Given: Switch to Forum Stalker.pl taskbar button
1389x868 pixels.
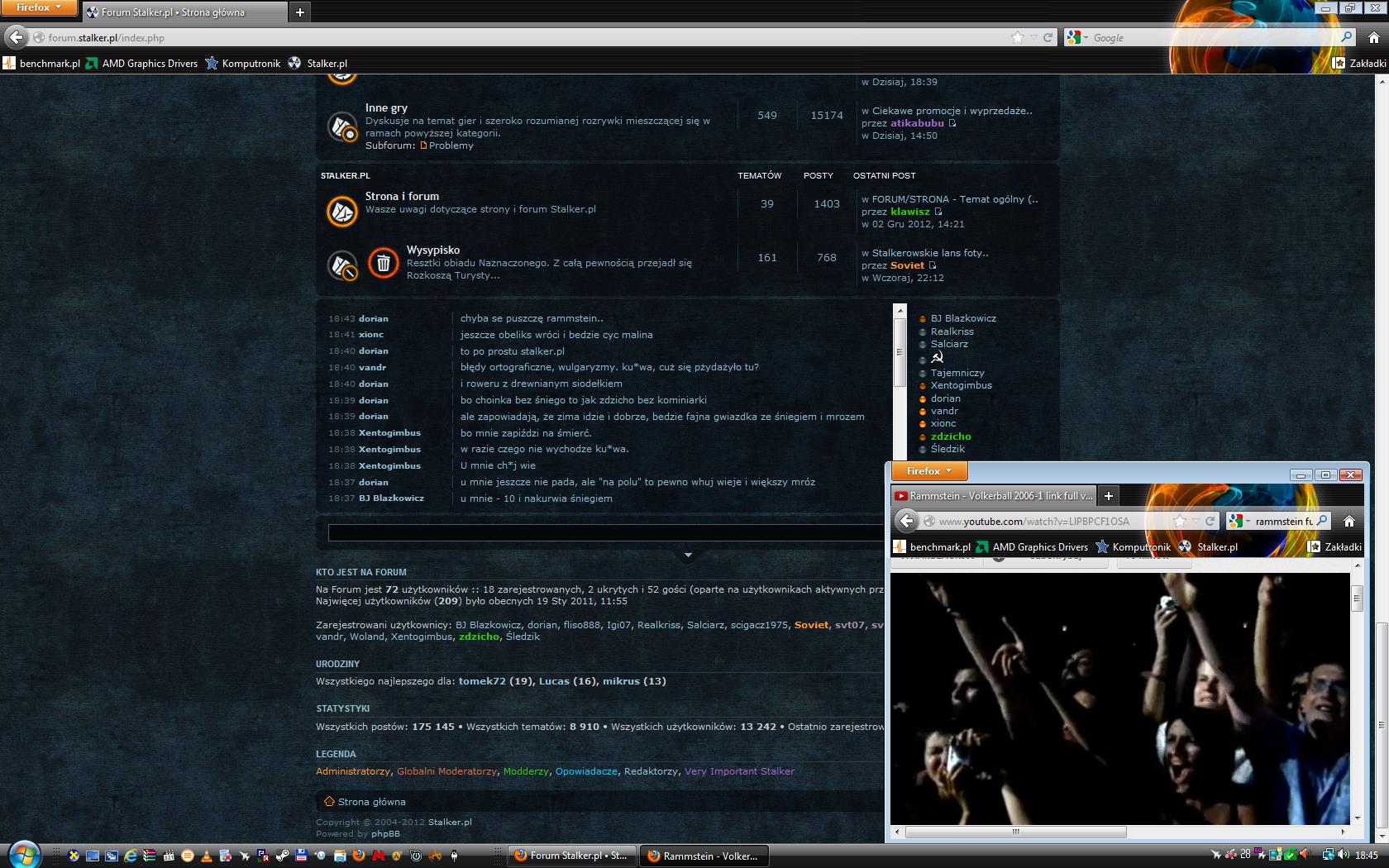Looking at the screenshot, I should [x=570, y=856].
